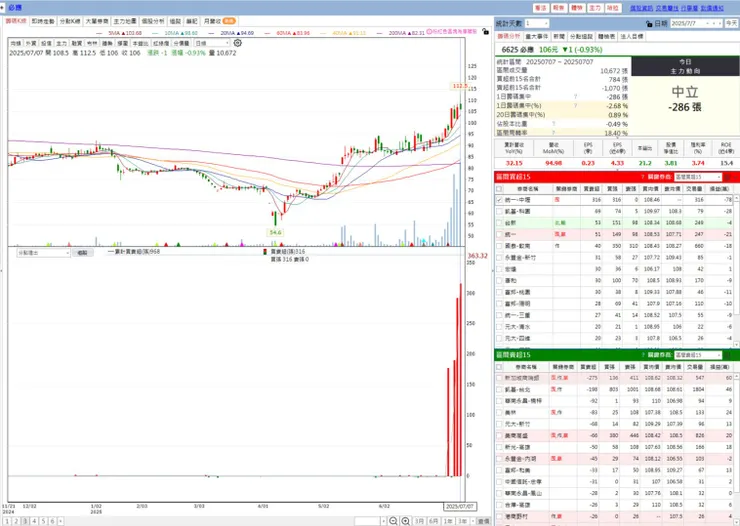Image resolution: width=740 pixels, height=526 pixels.
Task: Switch to the 即時走勢 tab
Action: pos(43,21)
